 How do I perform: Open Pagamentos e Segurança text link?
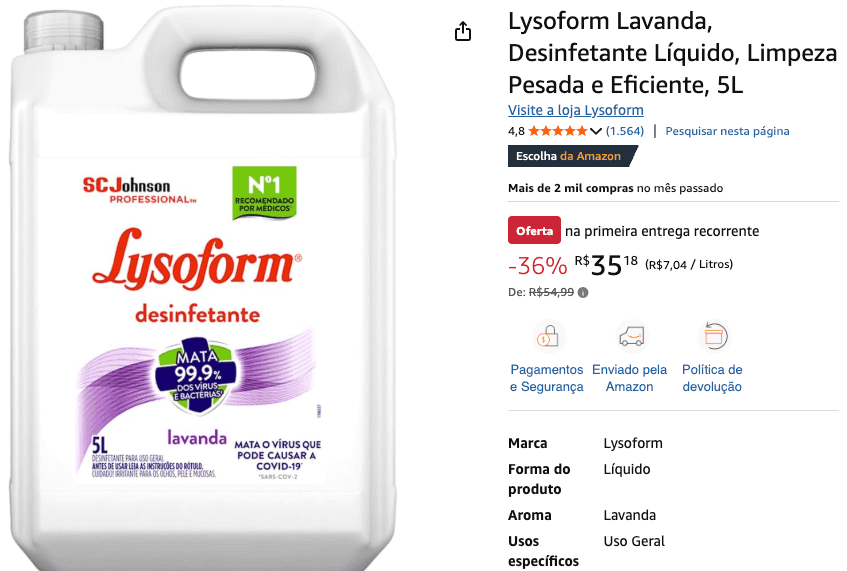547,378
